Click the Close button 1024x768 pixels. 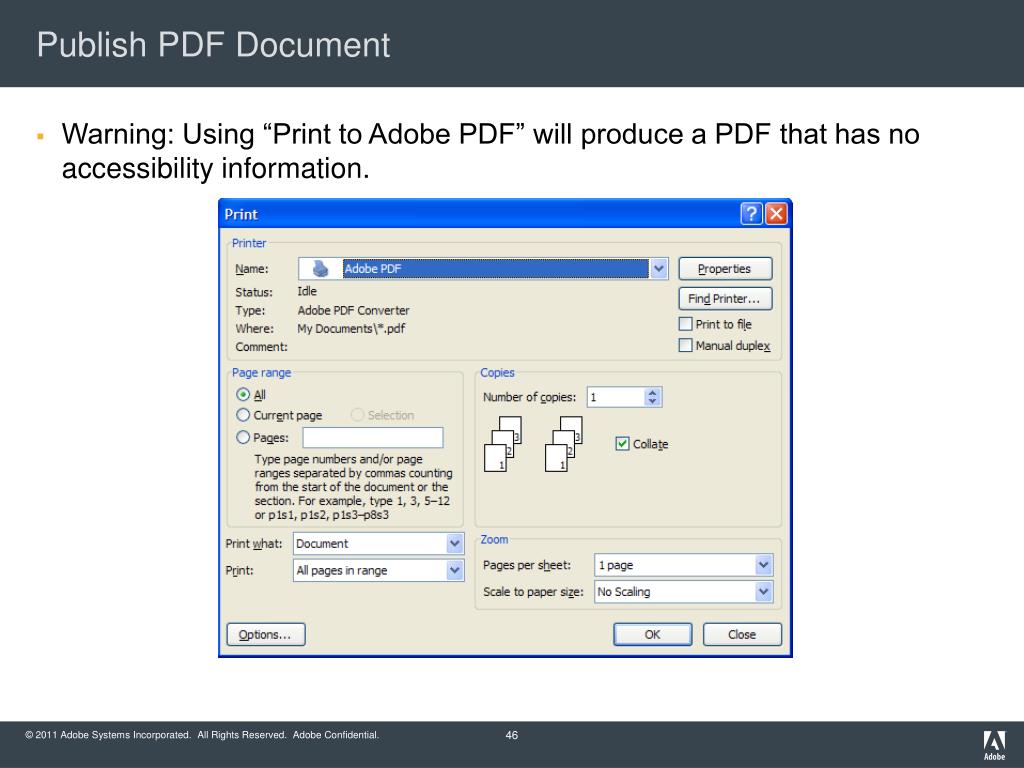(742, 634)
